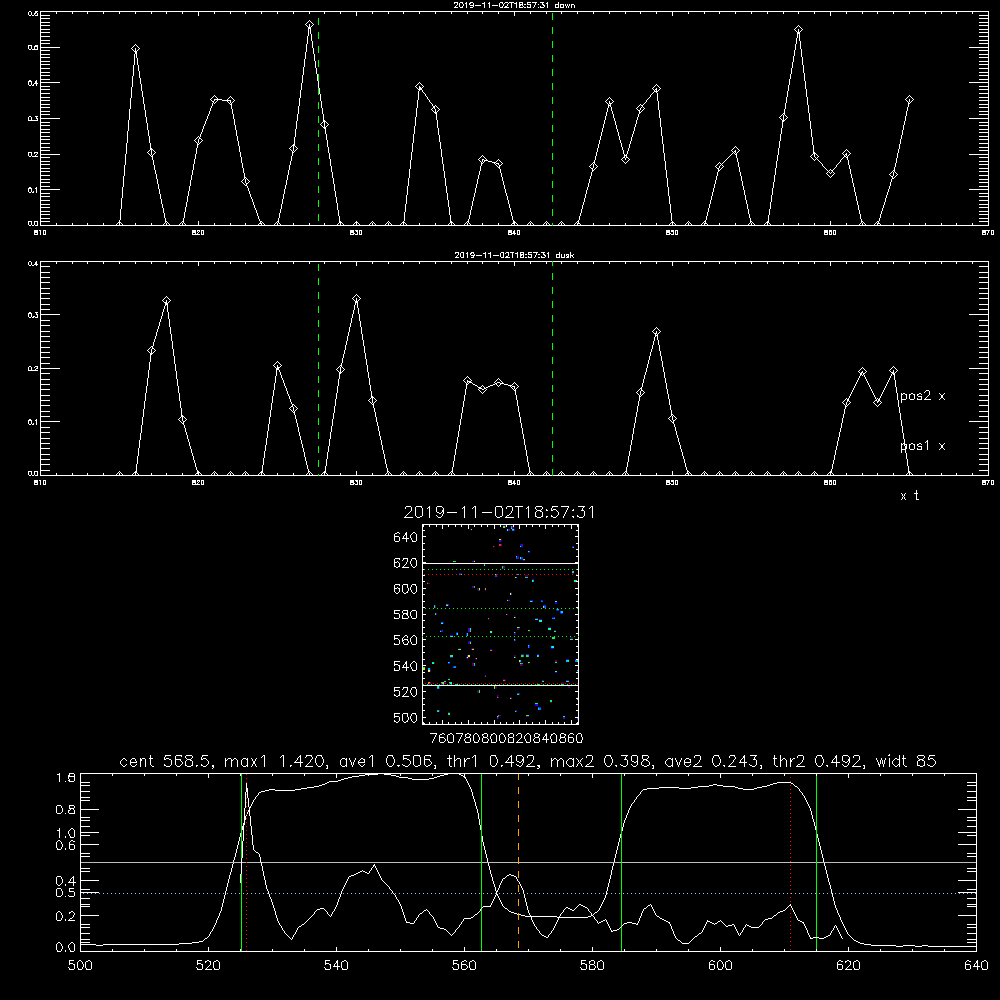Click the dawn plot peak diamond near 858
Image resolution: width=1000 pixels, height=1000 pixels.
[798, 29]
